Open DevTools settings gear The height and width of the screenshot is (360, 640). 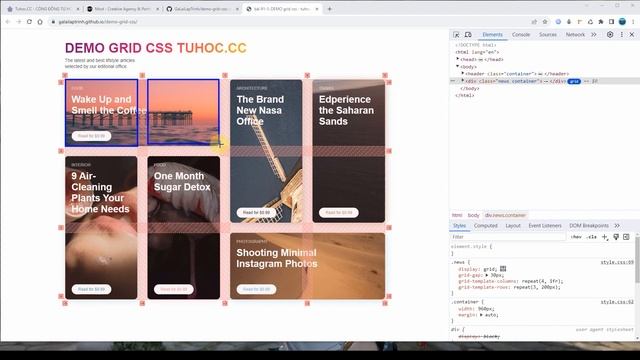point(610,35)
